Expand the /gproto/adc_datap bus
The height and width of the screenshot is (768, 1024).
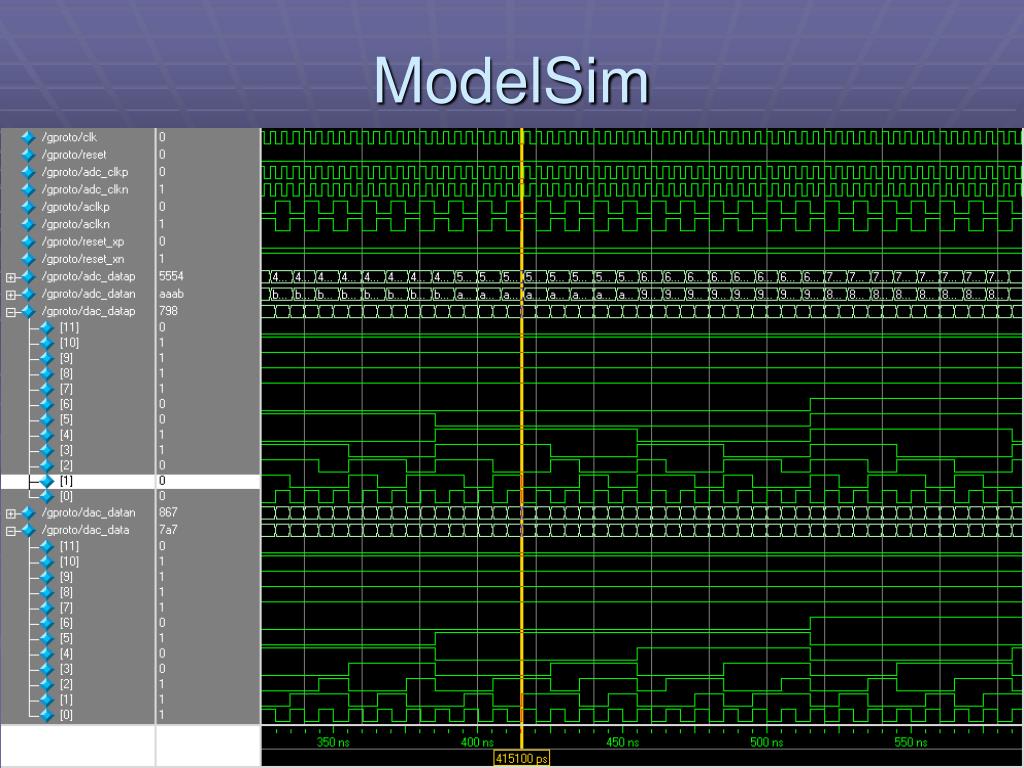point(10,277)
